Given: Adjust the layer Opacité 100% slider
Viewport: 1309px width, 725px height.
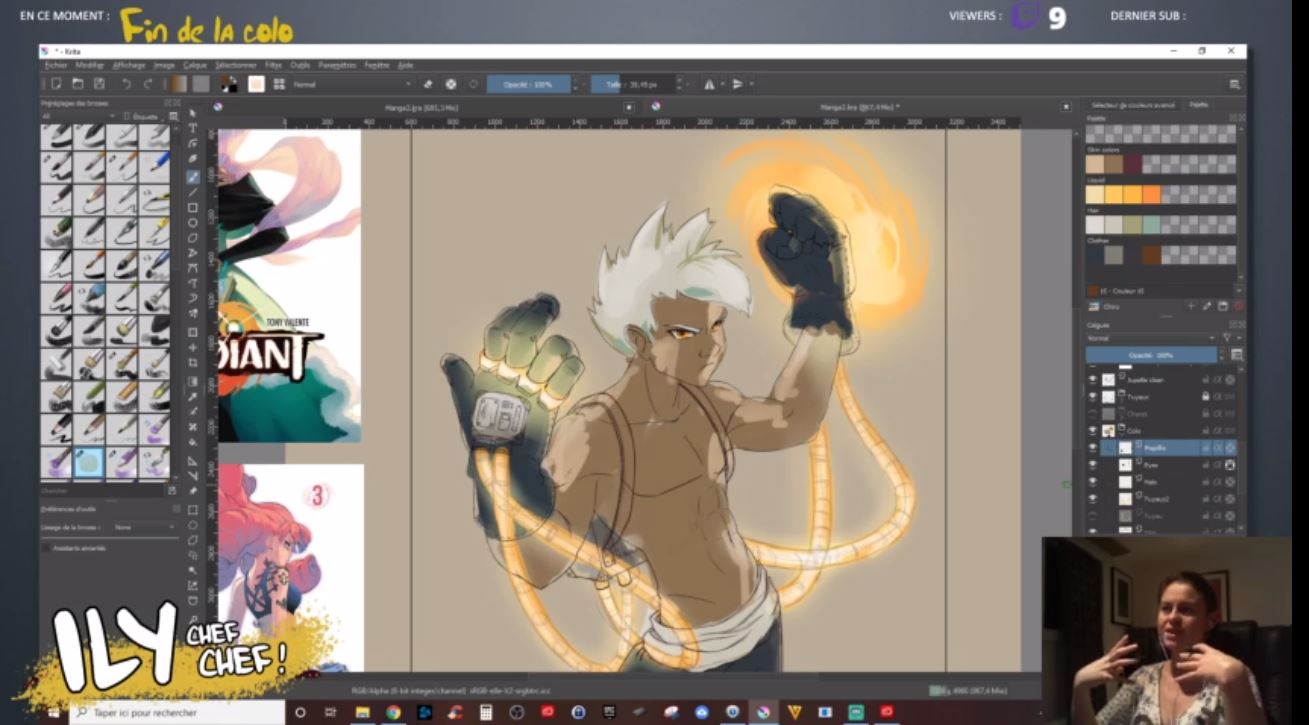Looking at the screenshot, I should [x=1151, y=355].
